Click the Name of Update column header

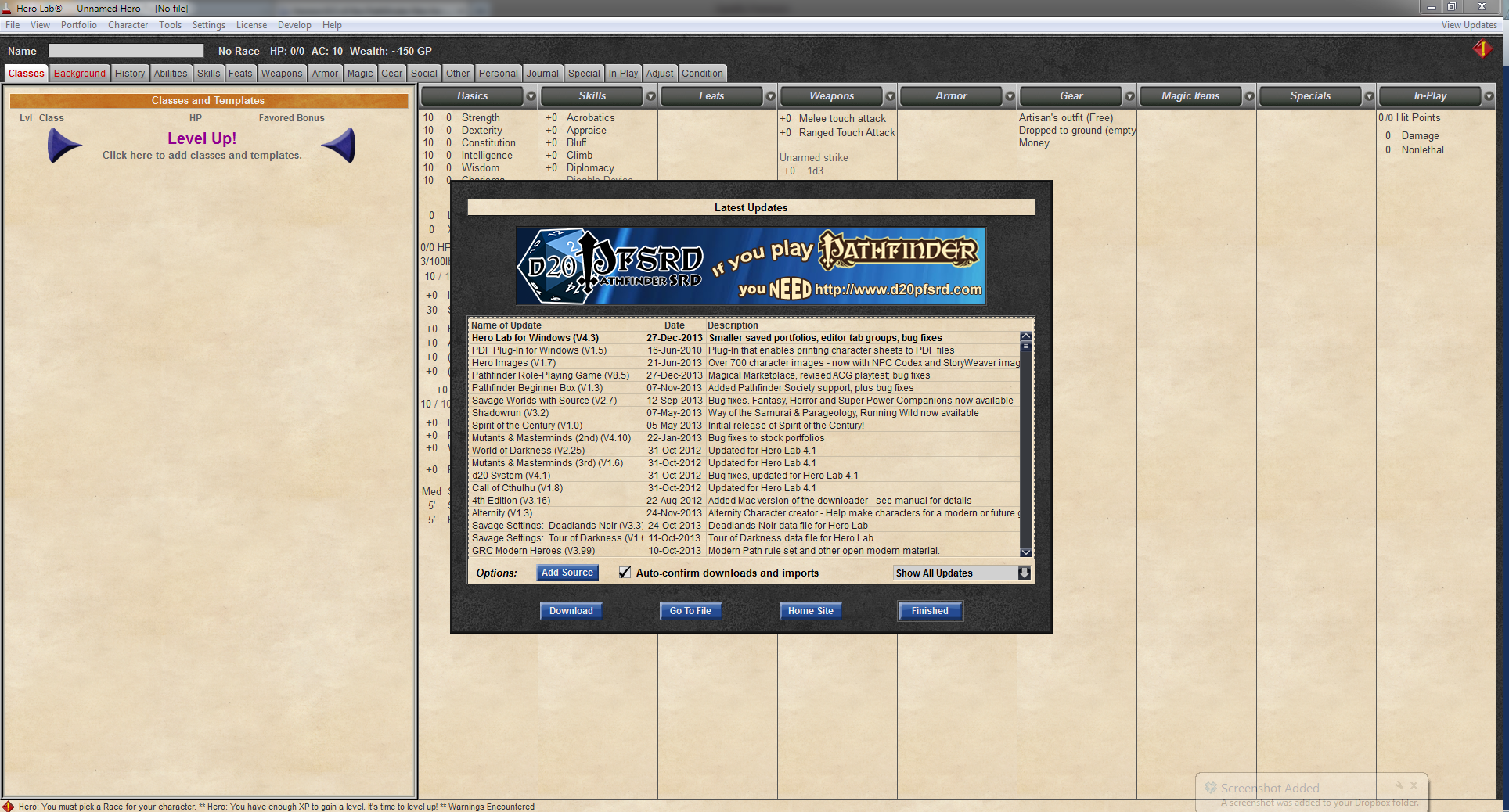coord(506,325)
